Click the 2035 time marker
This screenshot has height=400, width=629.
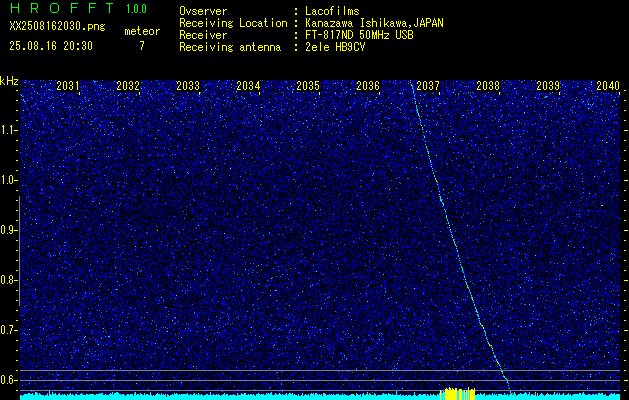(308, 86)
